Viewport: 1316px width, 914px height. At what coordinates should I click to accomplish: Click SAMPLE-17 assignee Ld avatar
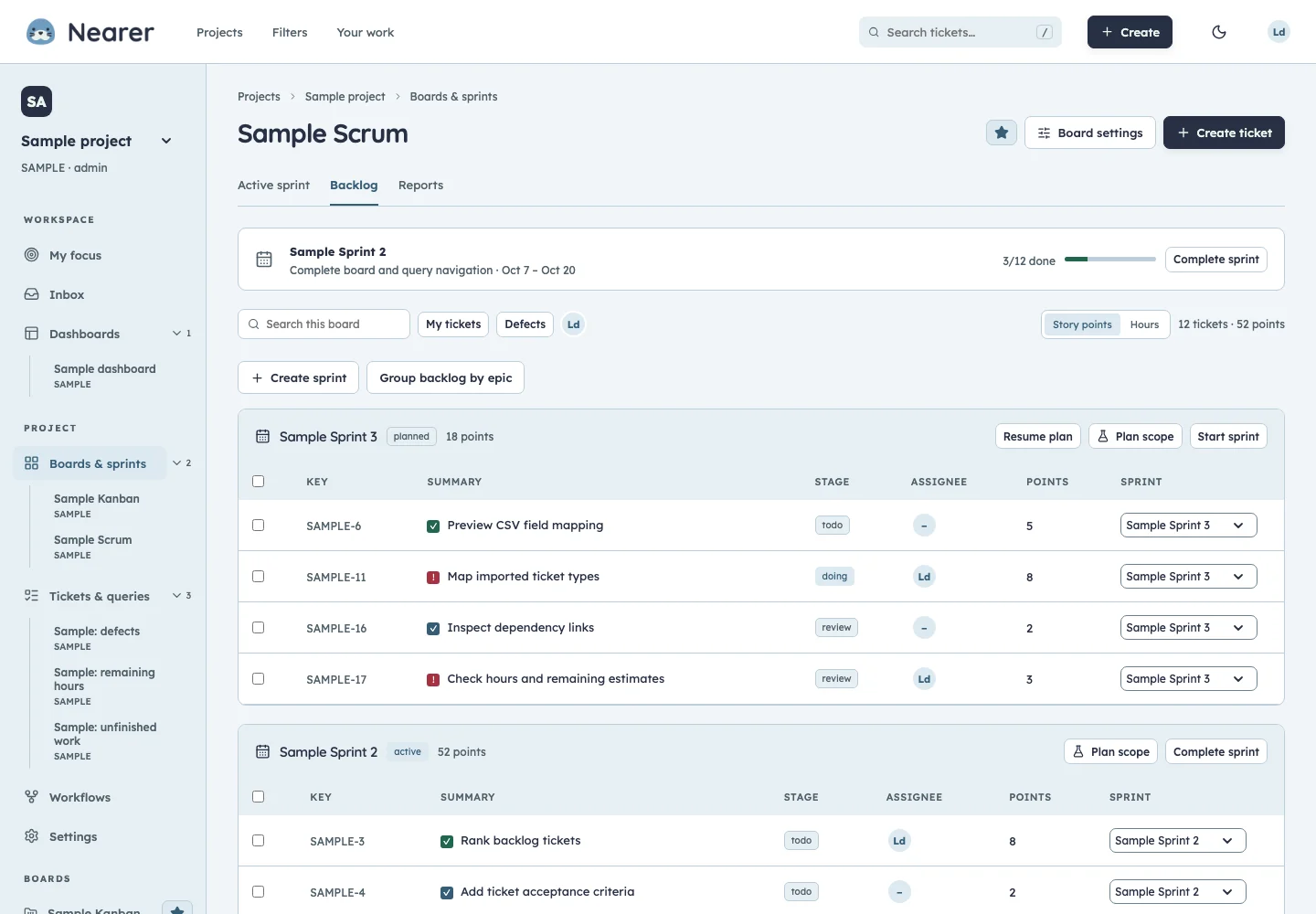click(x=924, y=679)
